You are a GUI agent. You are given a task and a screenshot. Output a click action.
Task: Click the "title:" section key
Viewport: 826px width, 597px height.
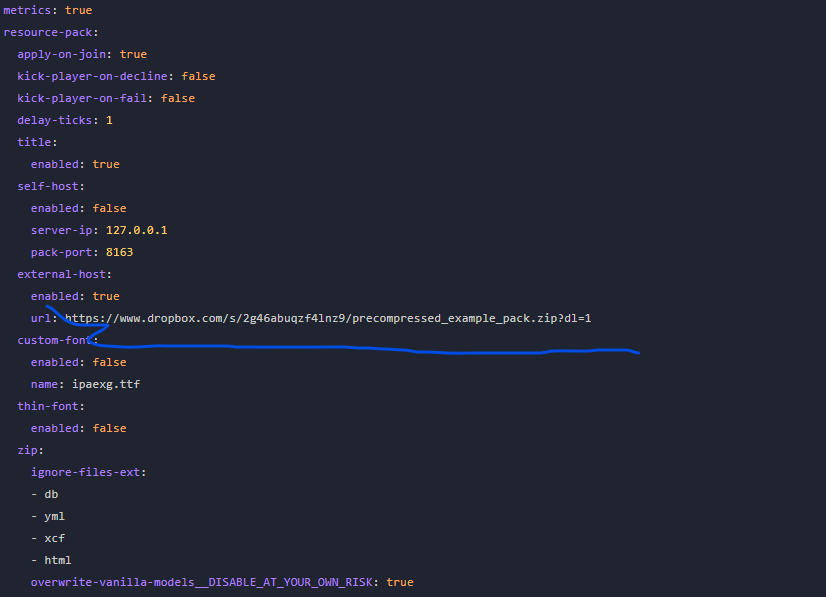click(x=37, y=142)
